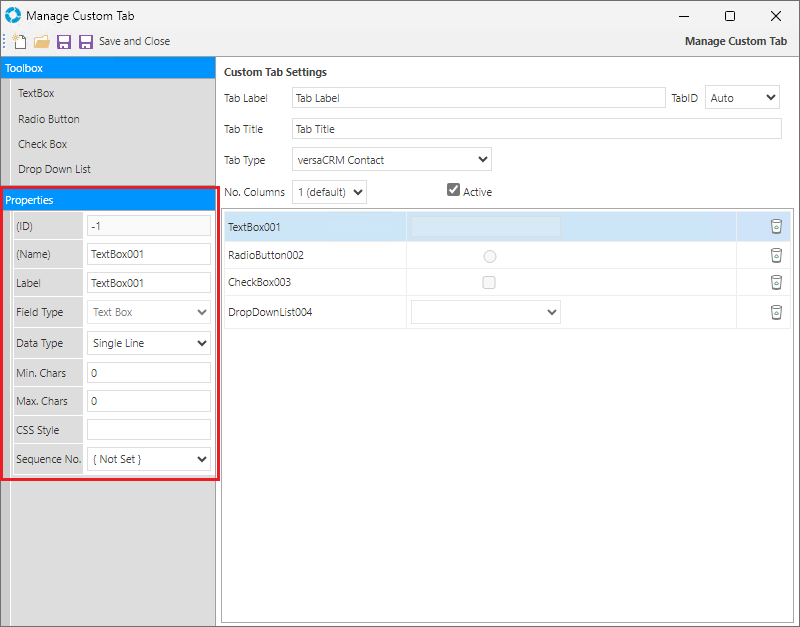This screenshot has width=800, height=627.
Task: Remove CheckBox003 using its trash icon
Action: pyautogui.click(x=776, y=282)
